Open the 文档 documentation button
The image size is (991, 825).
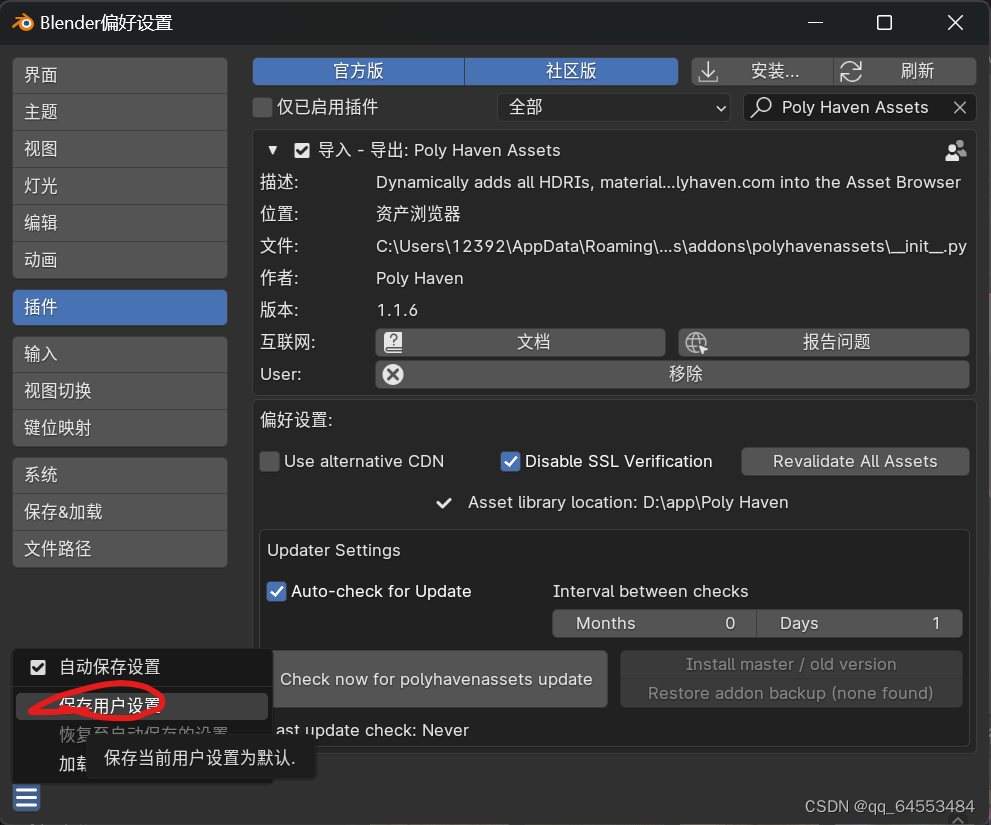click(x=520, y=343)
